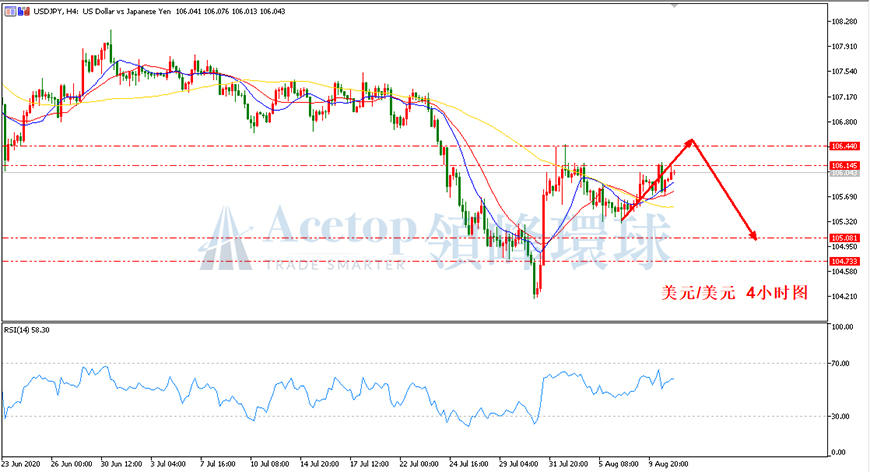The height and width of the screenshot is (472, 870).
Task: Click the depth of market icon
Action: (x=23, y=11)
